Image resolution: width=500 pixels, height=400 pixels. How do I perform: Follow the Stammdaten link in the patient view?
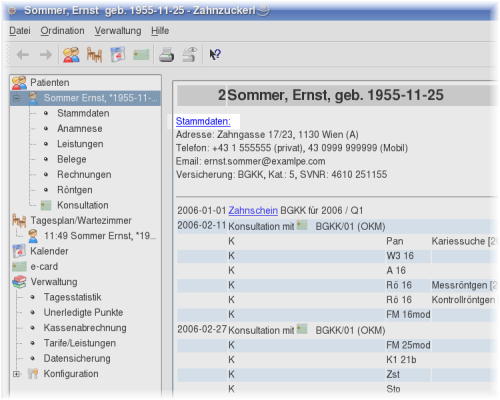click(x=203, y=121)
